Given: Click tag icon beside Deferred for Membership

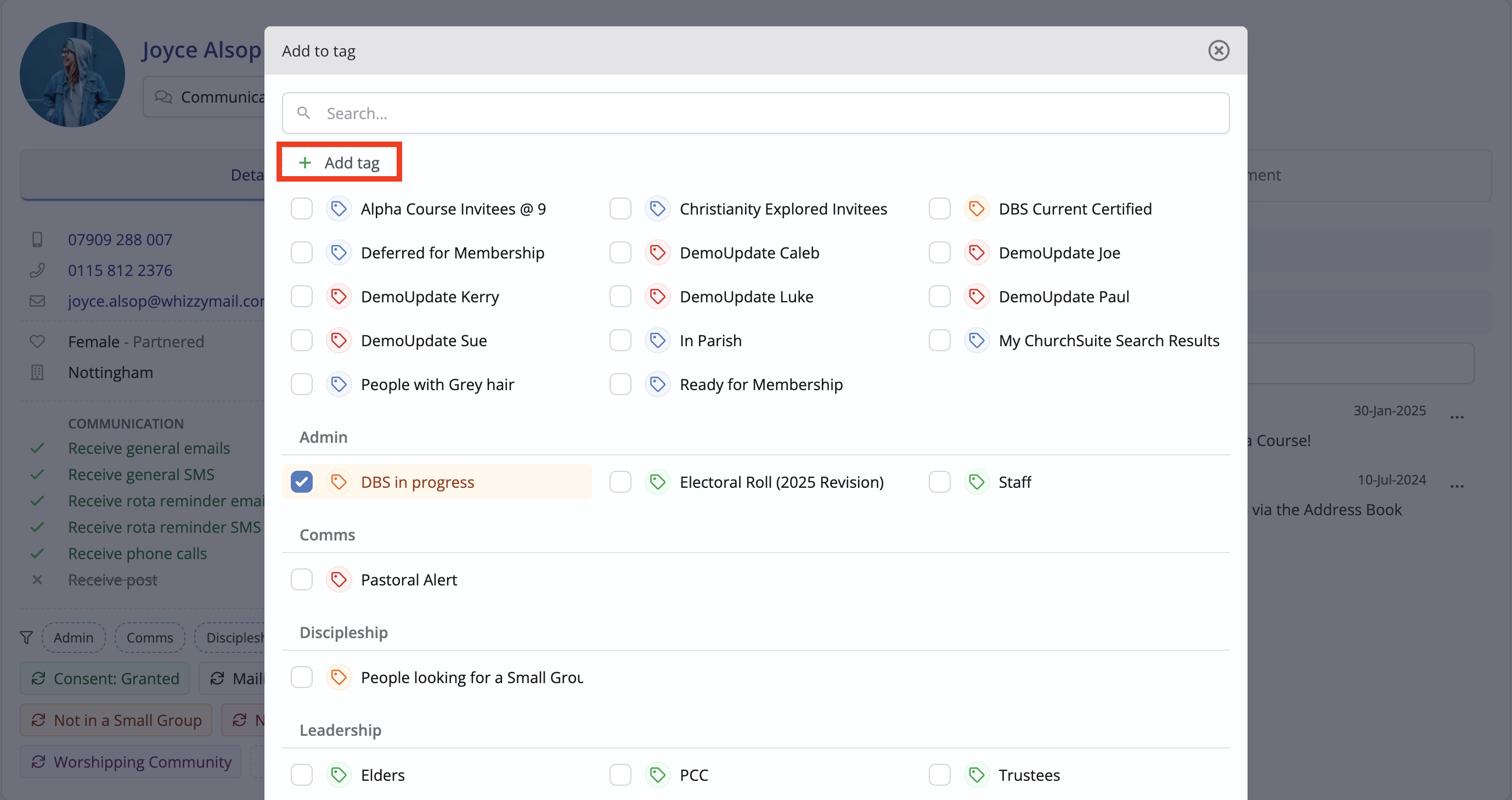Looking at the screenshot, I should coord(338,253).
